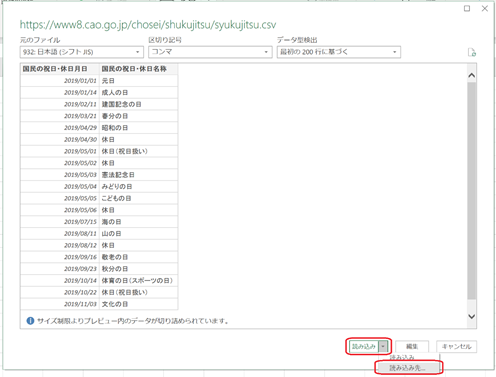496x377 pixels.
Task: Click the cell 2019/10/22
Action: (x=60, y=292)
